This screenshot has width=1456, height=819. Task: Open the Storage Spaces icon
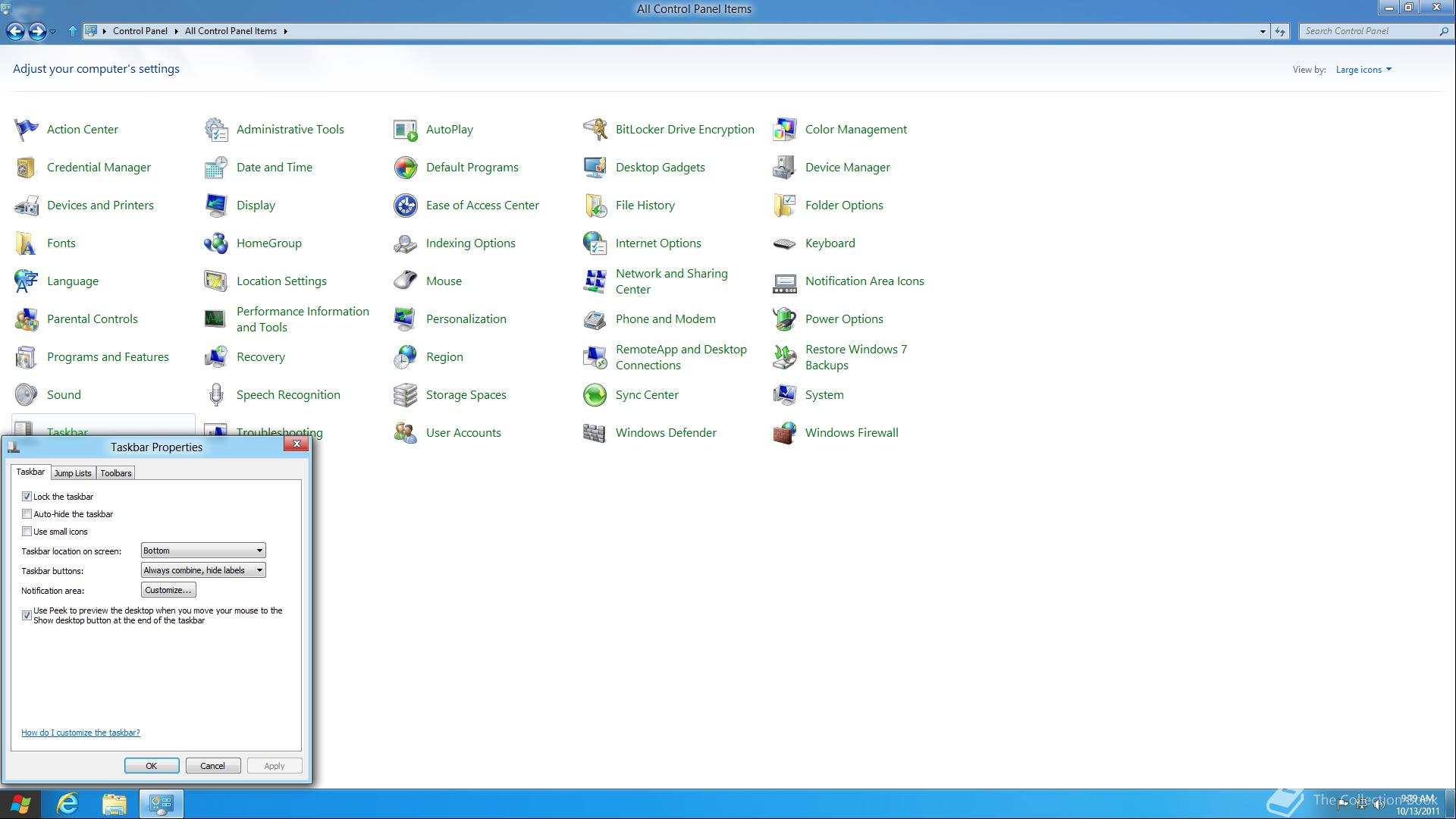(405, 395)
